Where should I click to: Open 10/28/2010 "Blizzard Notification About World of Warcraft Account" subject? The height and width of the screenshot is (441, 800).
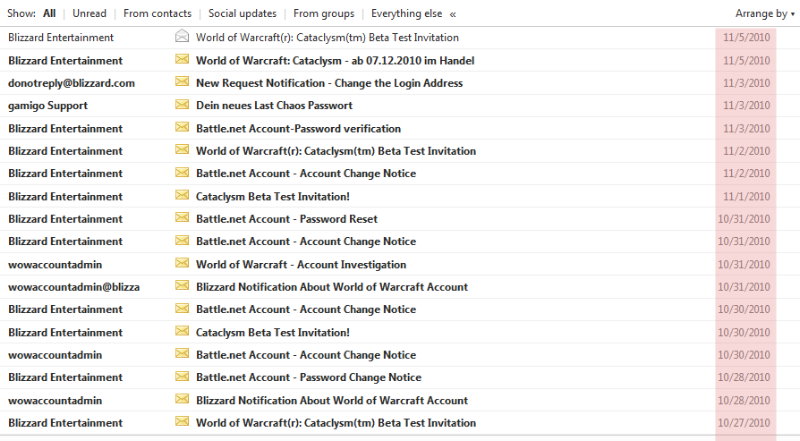(x=332, y=400)
